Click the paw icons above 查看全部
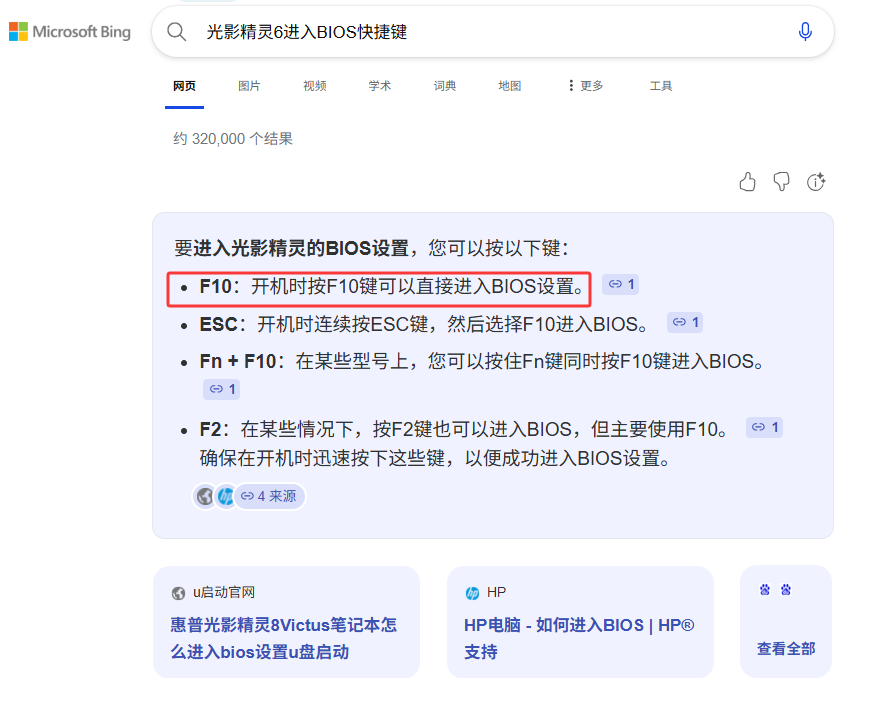Screen dimensions: 875x703 tap(775, 590)
